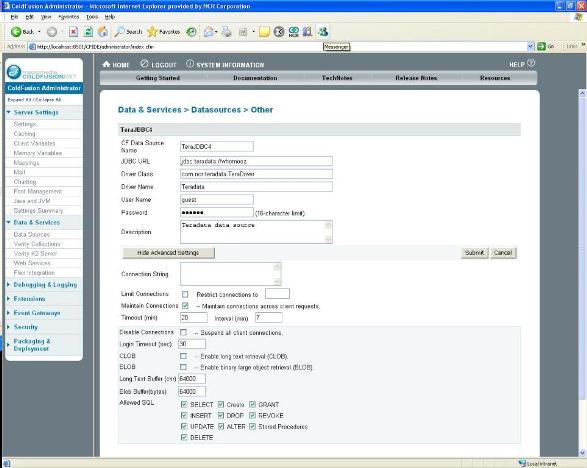Open the Java and JVM sidebar link
The height and width of the screenshot is (468, 587).
coord(32,201)
